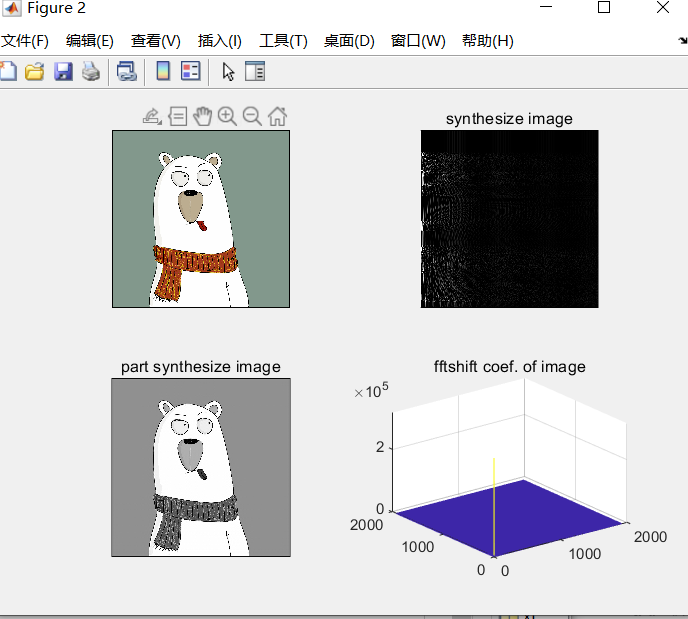
Task: Open the 工具(T) menu
Action: [283, 41]
